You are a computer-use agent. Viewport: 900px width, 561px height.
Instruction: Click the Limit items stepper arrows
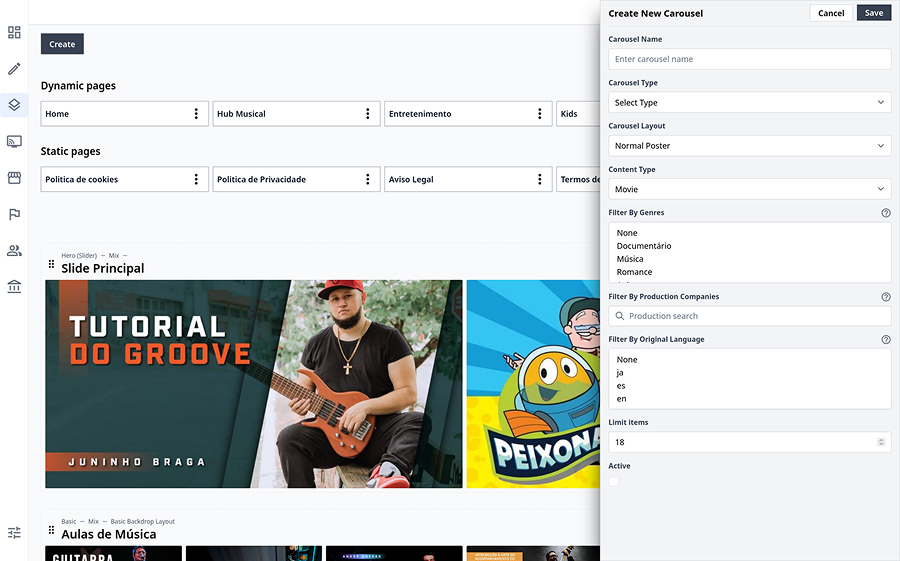point(881,442)
